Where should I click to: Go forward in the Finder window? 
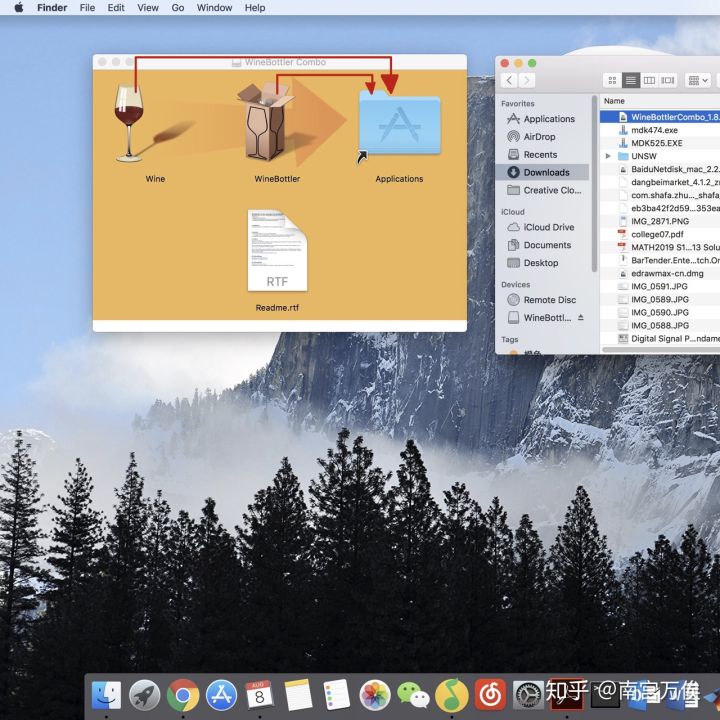(527, 80)
